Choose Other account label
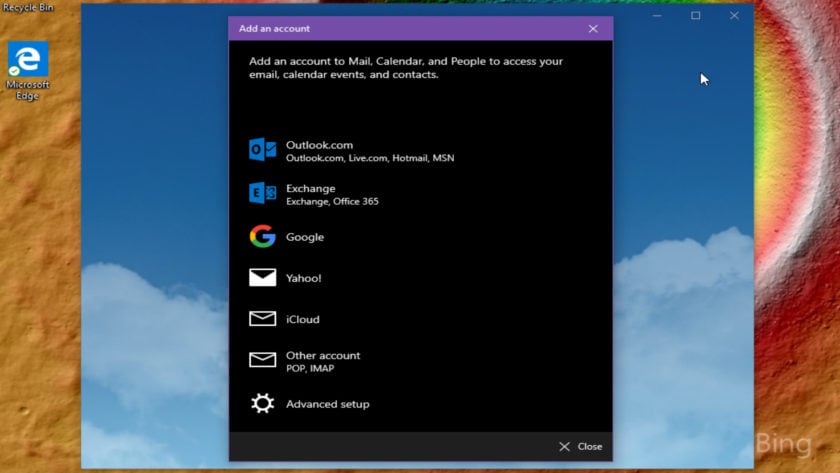This screenshot has height=473, width=840. pyautogui.click(x=323, y=355)
